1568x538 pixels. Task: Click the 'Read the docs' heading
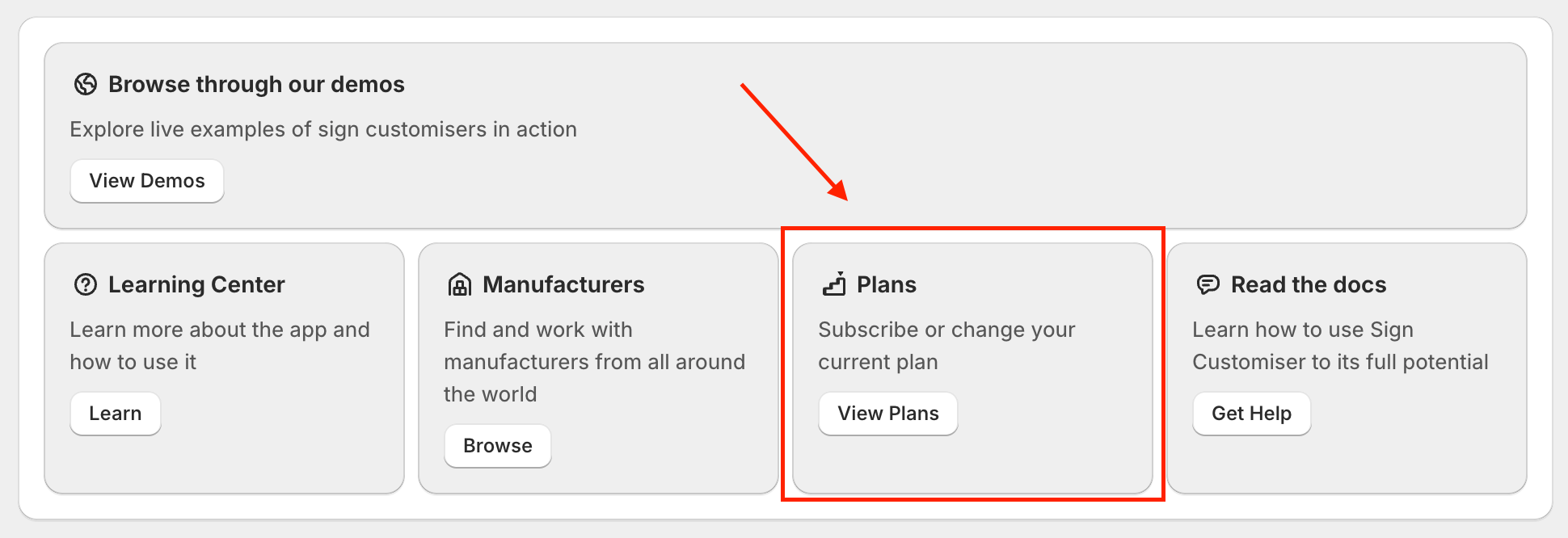click(1309, 284)
